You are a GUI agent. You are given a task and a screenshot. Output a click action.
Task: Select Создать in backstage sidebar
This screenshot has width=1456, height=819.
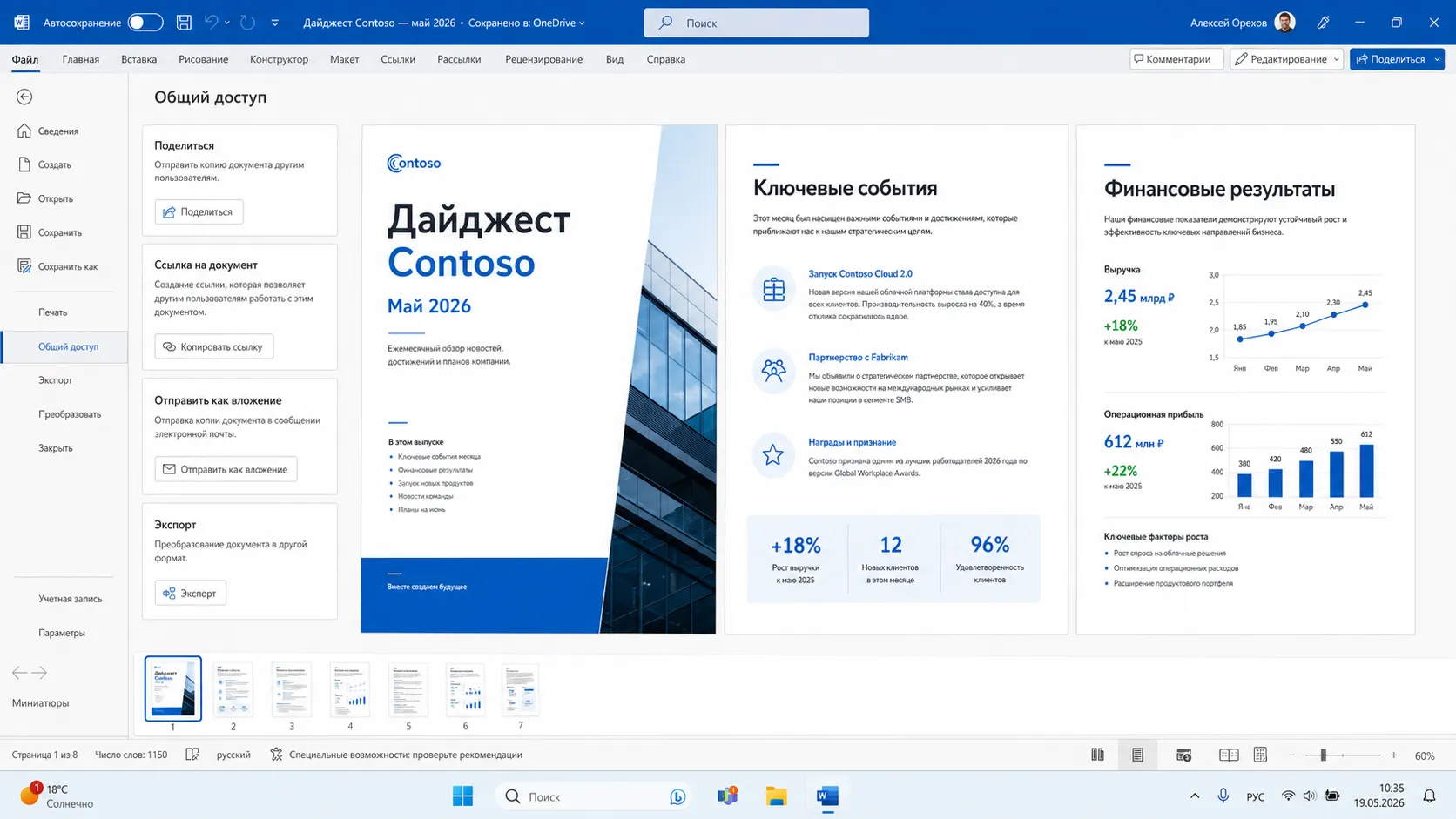(x=55, y=164)
